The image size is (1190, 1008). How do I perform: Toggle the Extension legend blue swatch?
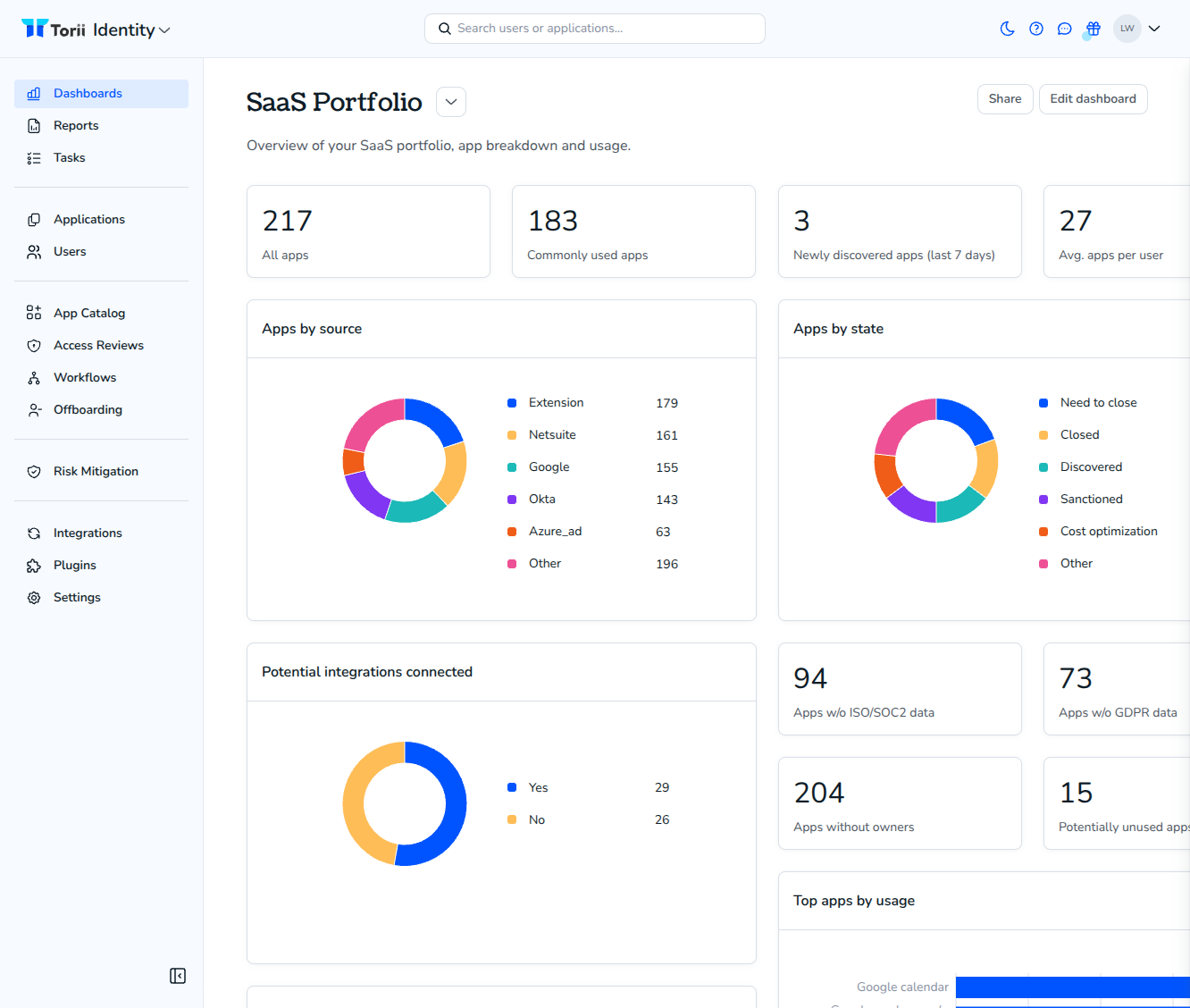coord(512,403)
